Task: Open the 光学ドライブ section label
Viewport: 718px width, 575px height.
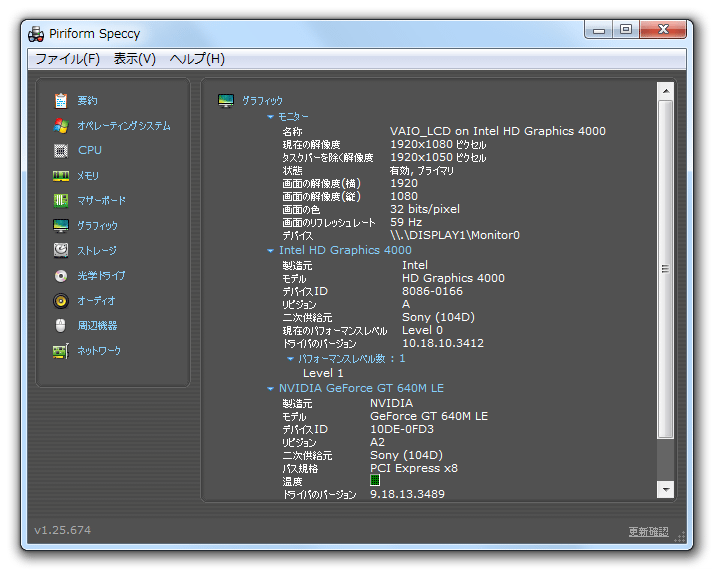Action: click(x=101, y=276)
